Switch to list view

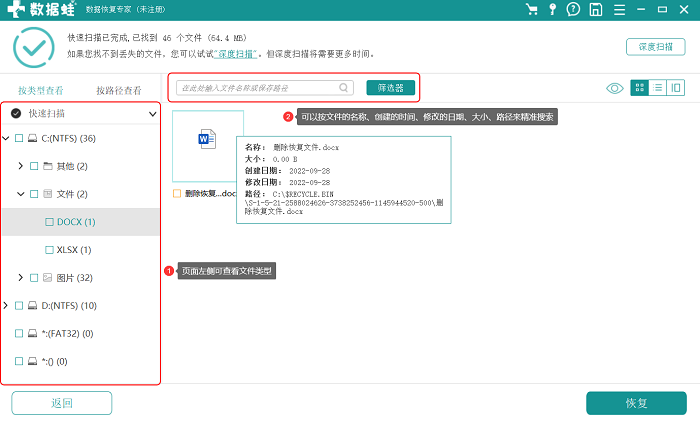coord(658,88)
